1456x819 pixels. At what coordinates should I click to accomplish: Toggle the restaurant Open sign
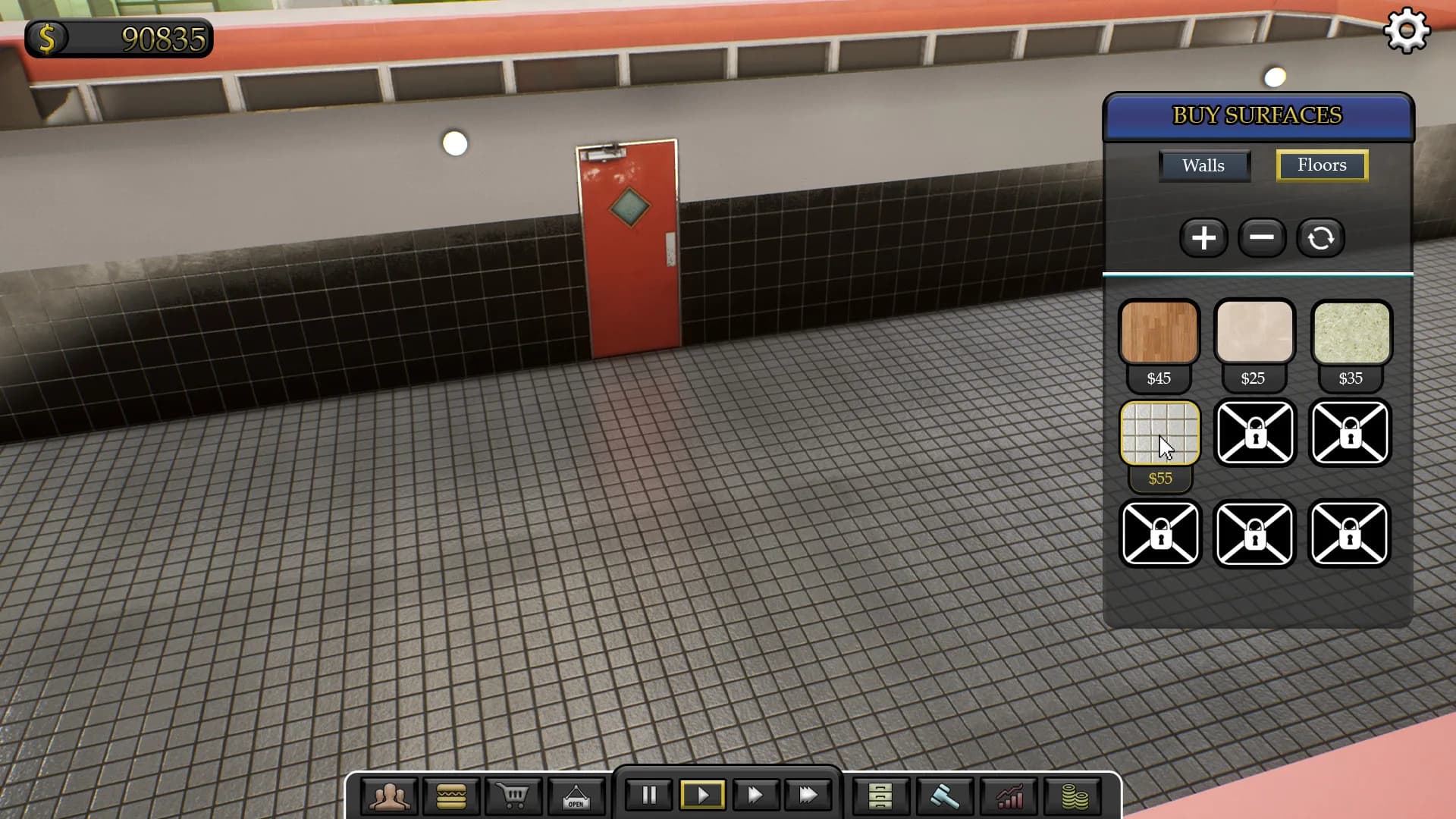[x=576, y=795]
